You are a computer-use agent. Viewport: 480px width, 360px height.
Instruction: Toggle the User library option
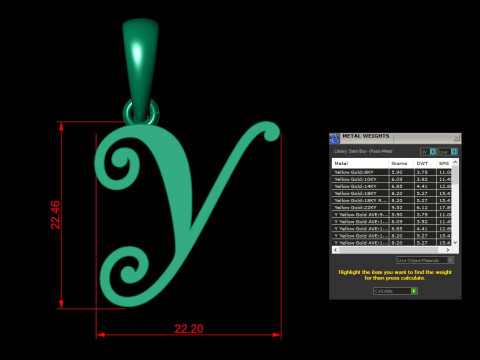tap(448, 152)
